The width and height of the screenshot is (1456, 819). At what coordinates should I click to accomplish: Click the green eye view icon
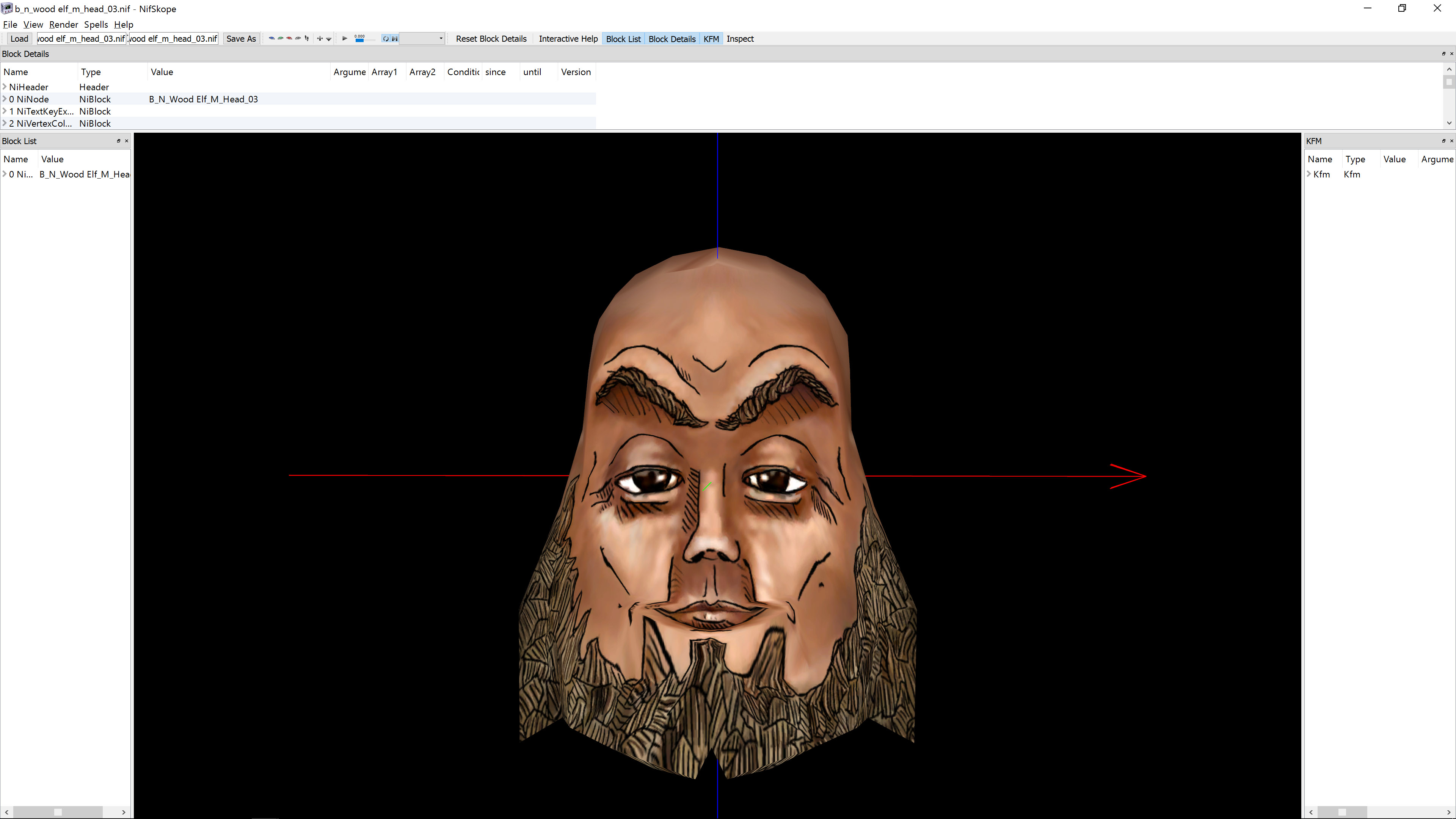pos(281,38)
